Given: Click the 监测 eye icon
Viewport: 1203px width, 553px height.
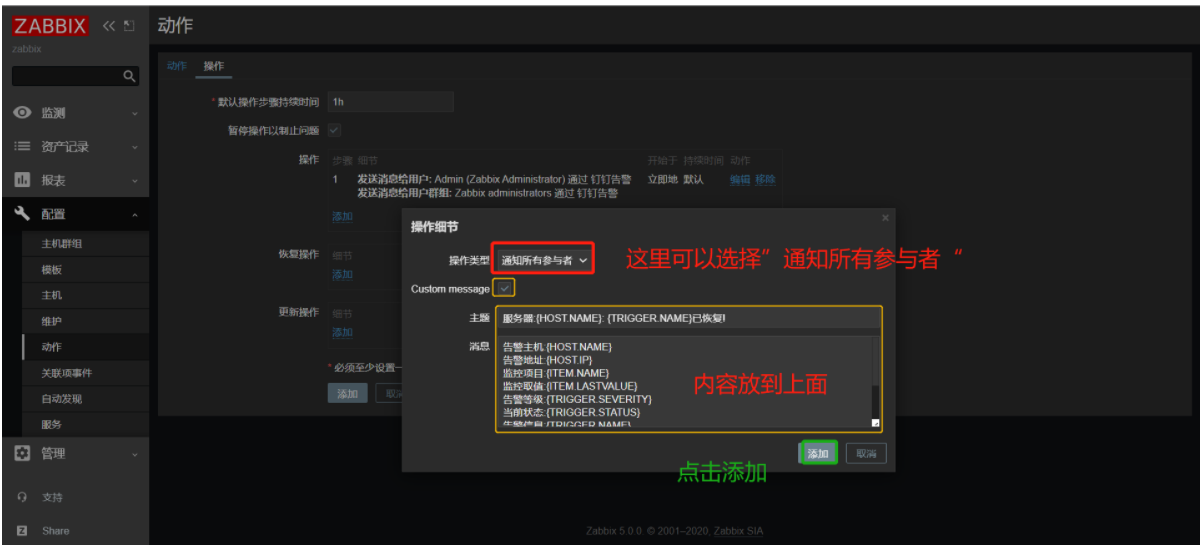Looking at the screenshot, I should click(x=22, y=113).
